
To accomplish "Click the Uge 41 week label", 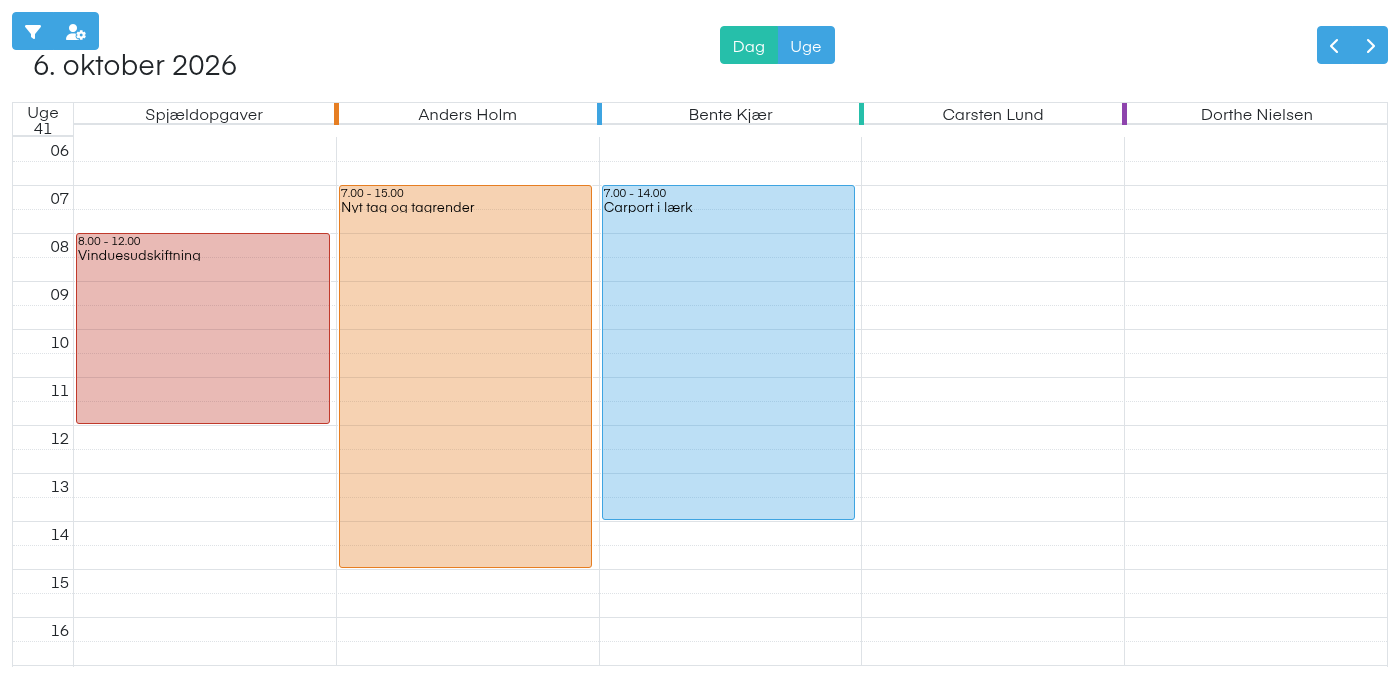I will pyautogui.click(x=43, y=120).
